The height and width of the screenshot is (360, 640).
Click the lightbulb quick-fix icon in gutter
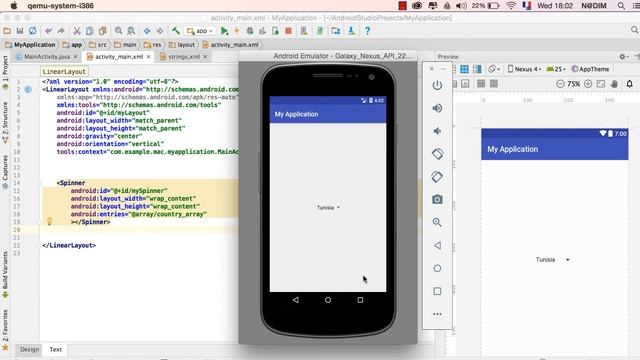[49, 221]
